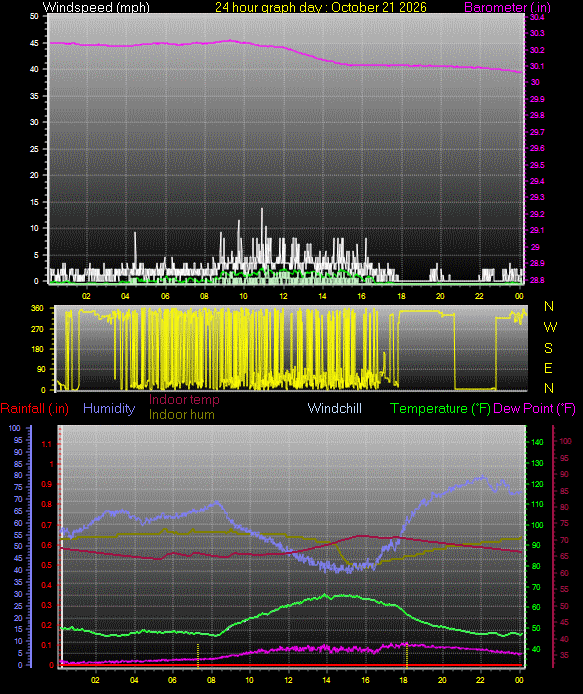Select the '29.5' barometer axis value
The image size is (583, 694).
coord(537,166)
